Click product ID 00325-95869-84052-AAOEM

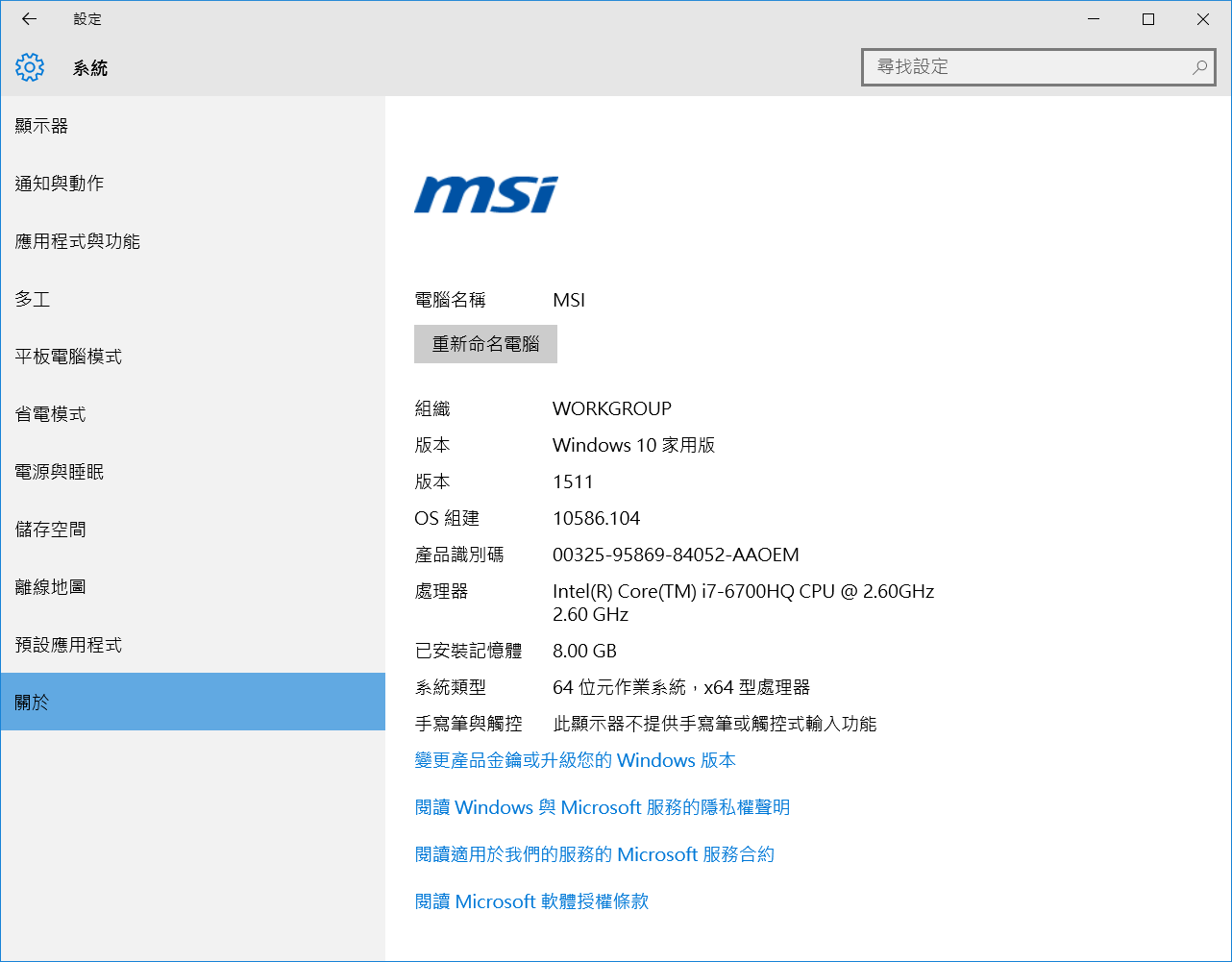click(676, 555)
